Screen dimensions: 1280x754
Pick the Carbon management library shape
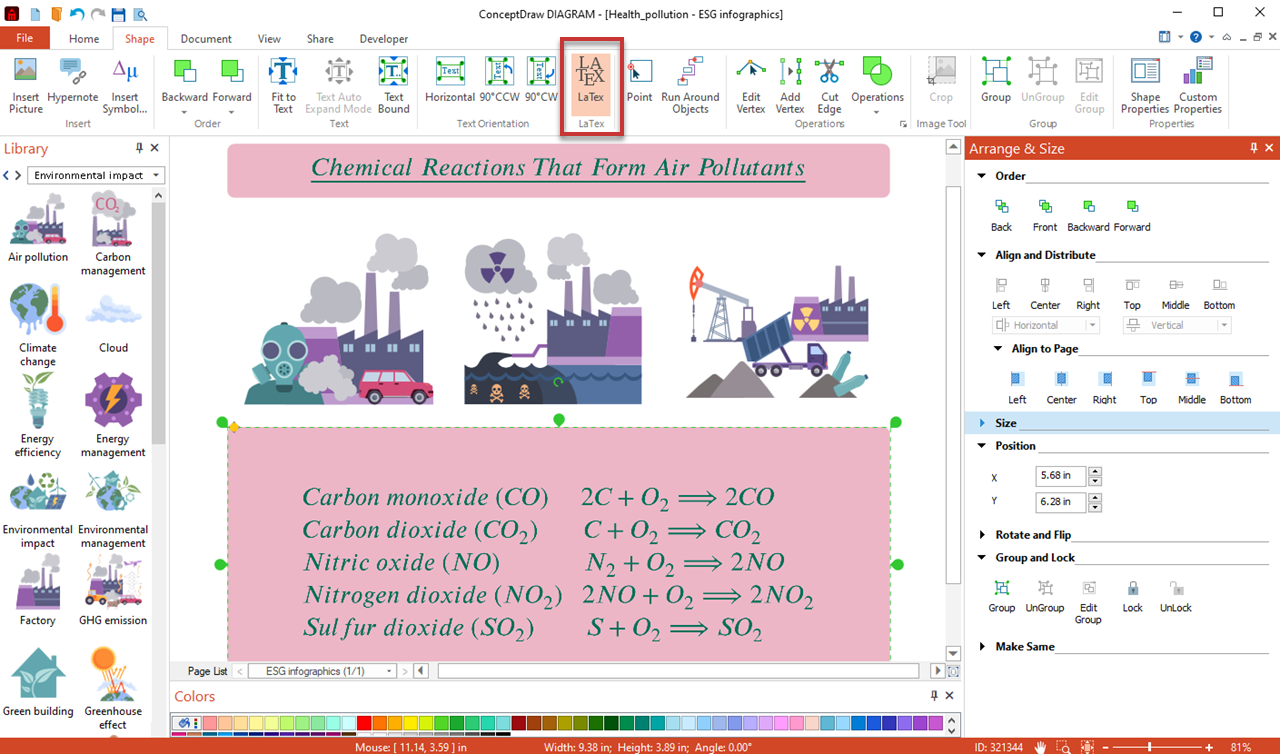pos(113,235)
